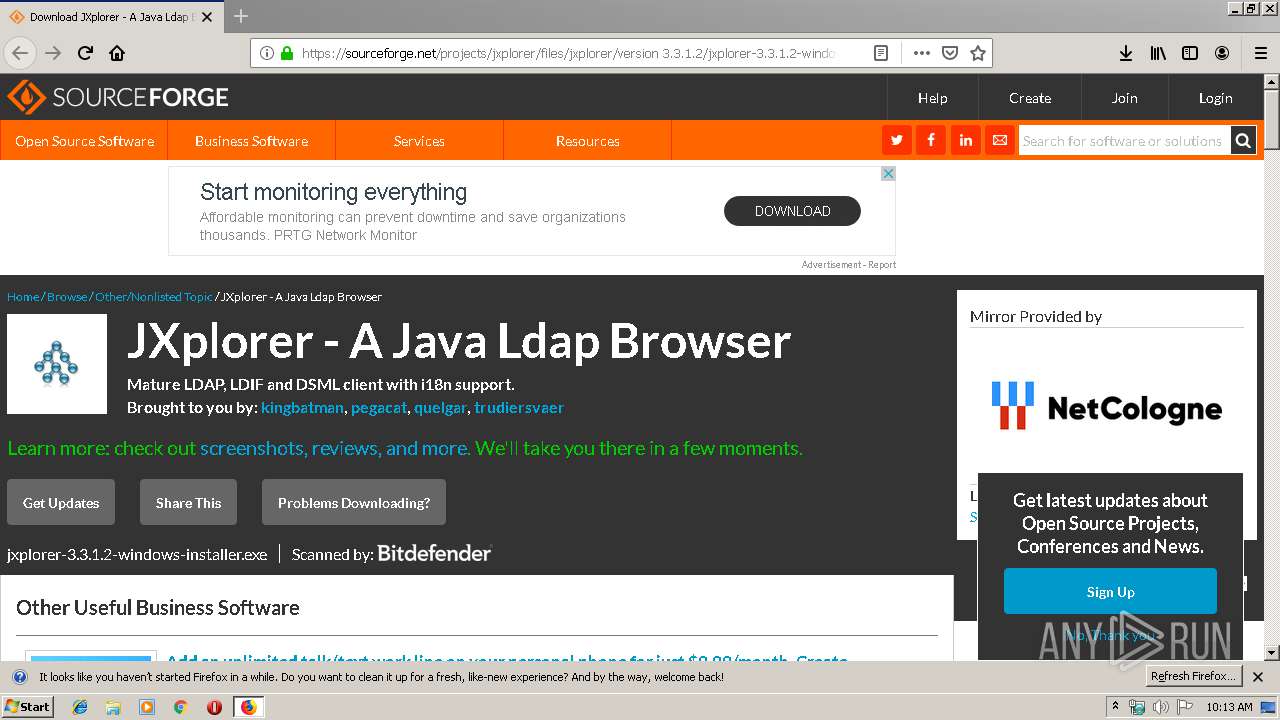This screenshot has height=720, width=1280.
Task: Click the browser address bar URL
Action: point(567,53)
